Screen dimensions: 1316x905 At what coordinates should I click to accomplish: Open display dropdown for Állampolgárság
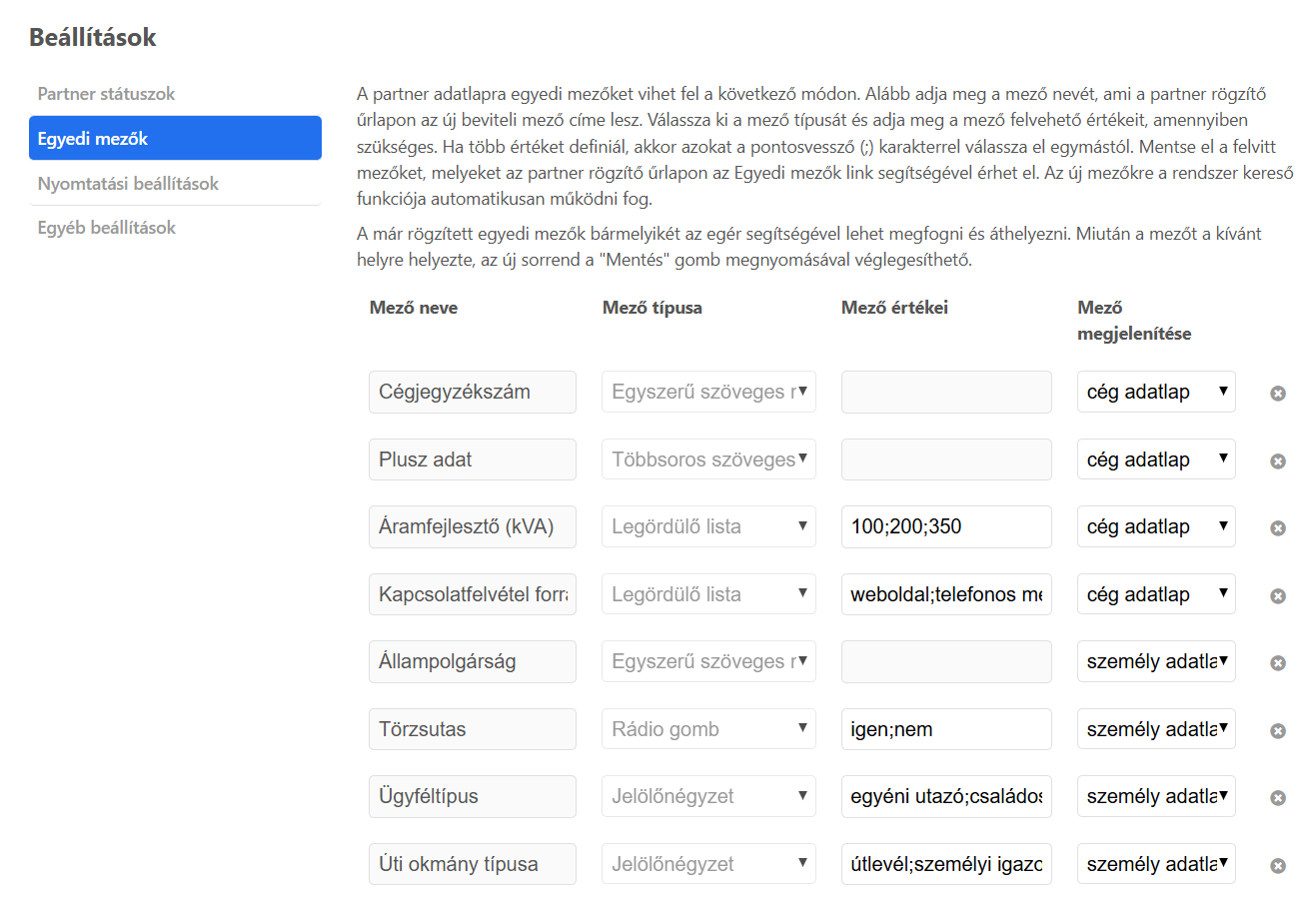(x=1155, y=661)
